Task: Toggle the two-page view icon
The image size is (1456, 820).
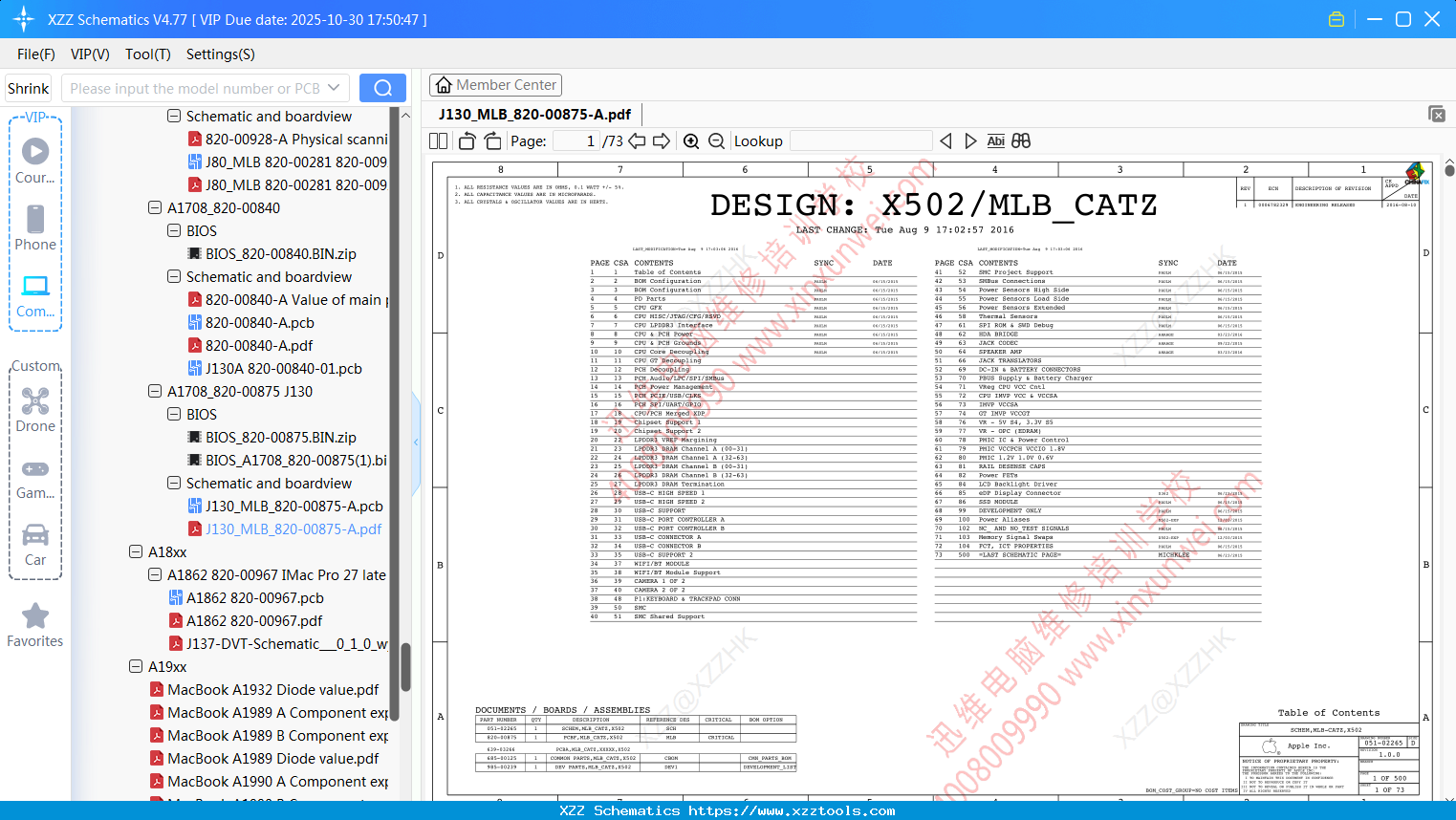Action: point(439,141)
